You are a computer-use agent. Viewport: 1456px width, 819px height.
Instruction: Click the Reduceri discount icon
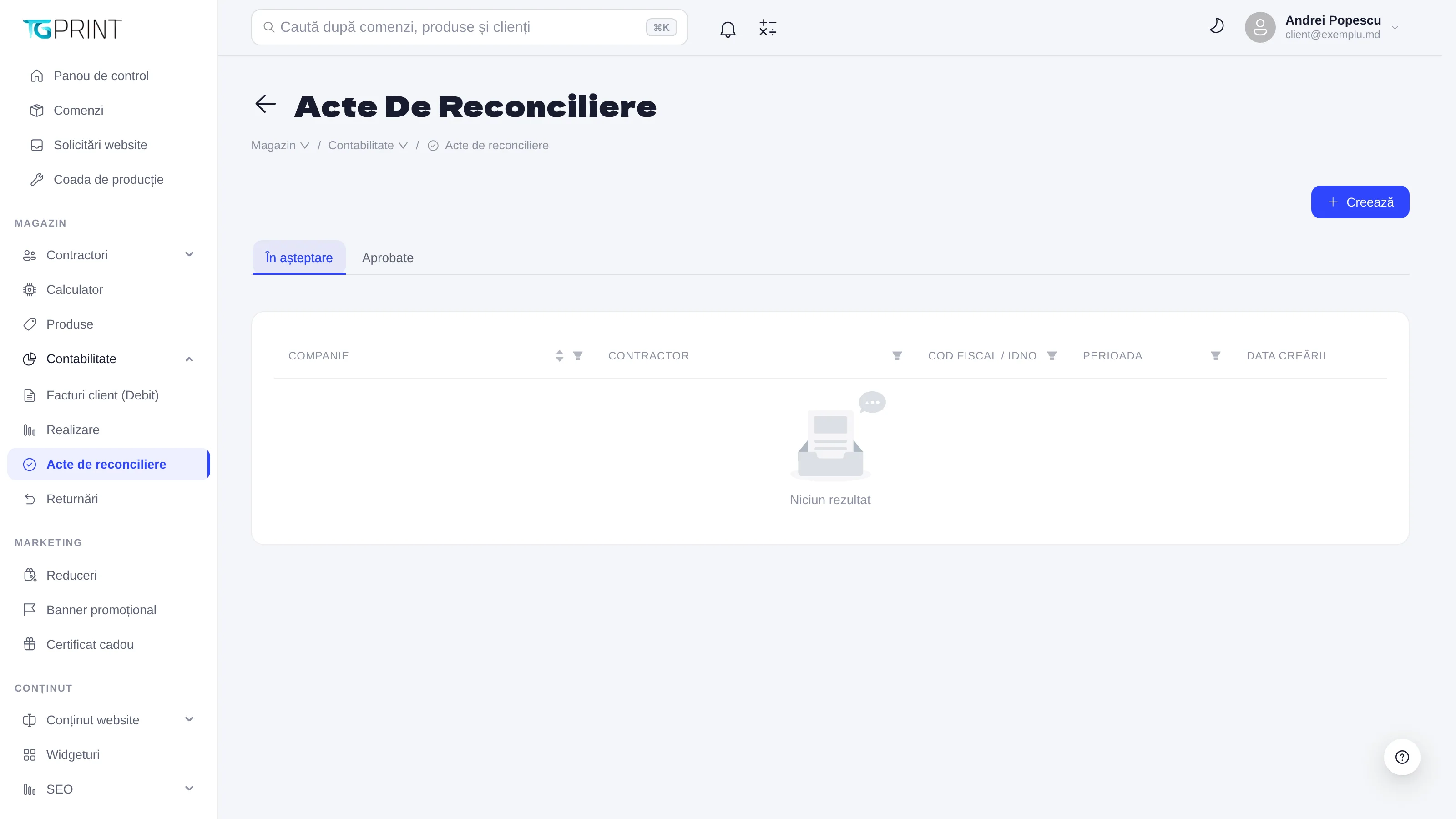pos(30,576)
